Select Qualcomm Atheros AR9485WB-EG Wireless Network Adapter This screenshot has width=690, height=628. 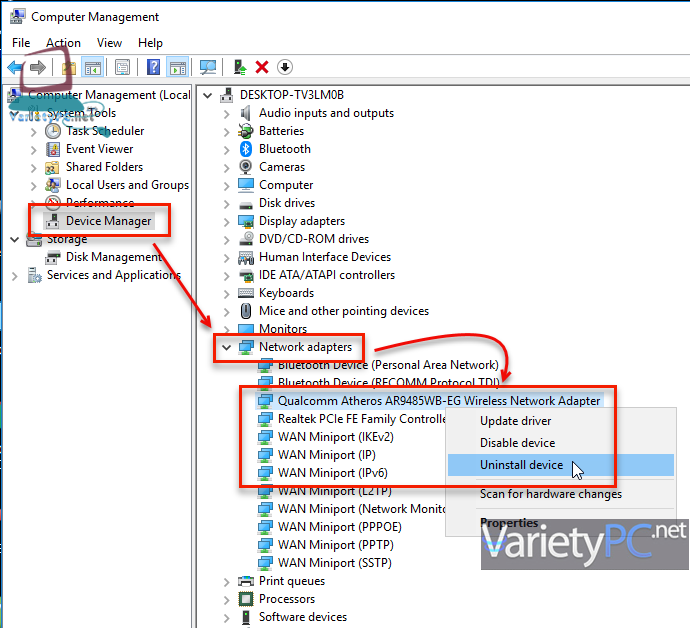pos(439,400)
